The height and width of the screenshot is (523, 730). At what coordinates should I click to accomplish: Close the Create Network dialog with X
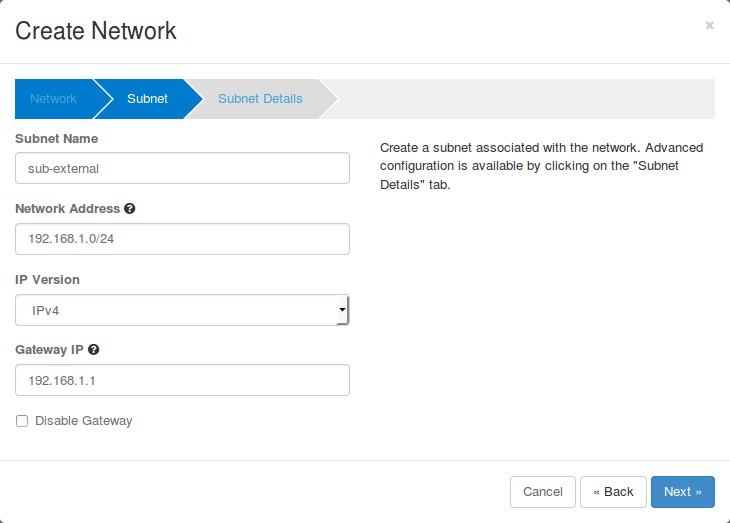(x=709, y=26)
